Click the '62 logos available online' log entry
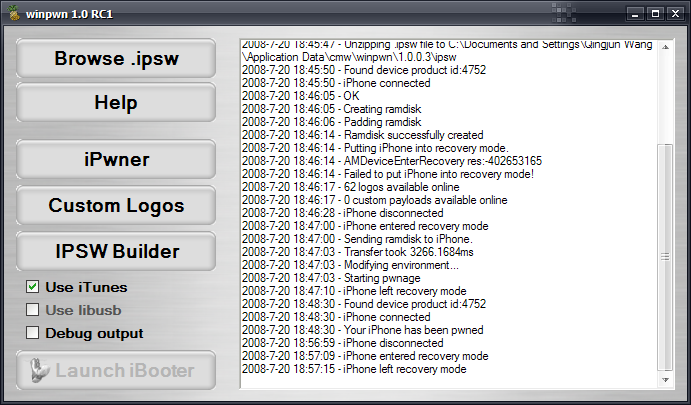 click(351, 187)
